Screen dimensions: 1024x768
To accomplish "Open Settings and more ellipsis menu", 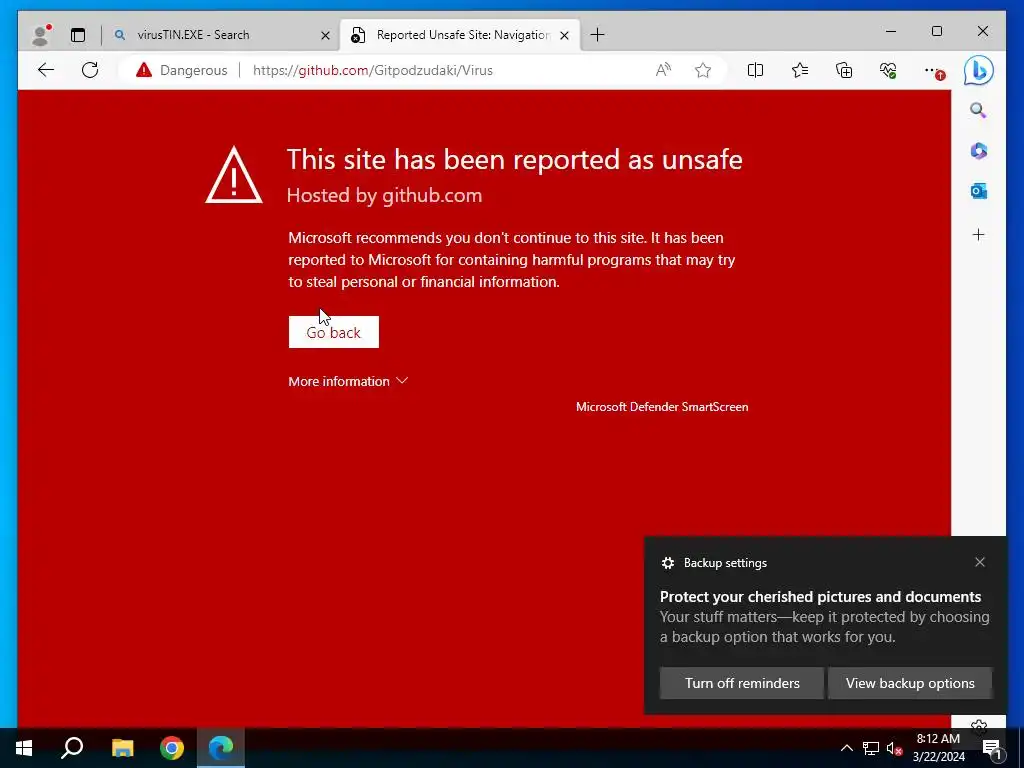I will [933, 71].
